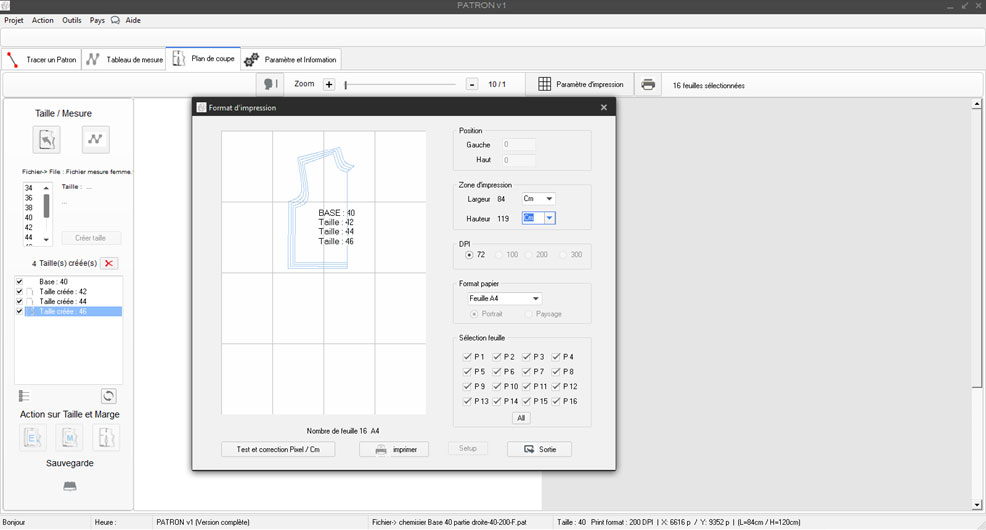Click the measurement chart icon under Taille / Mesure

95,139
